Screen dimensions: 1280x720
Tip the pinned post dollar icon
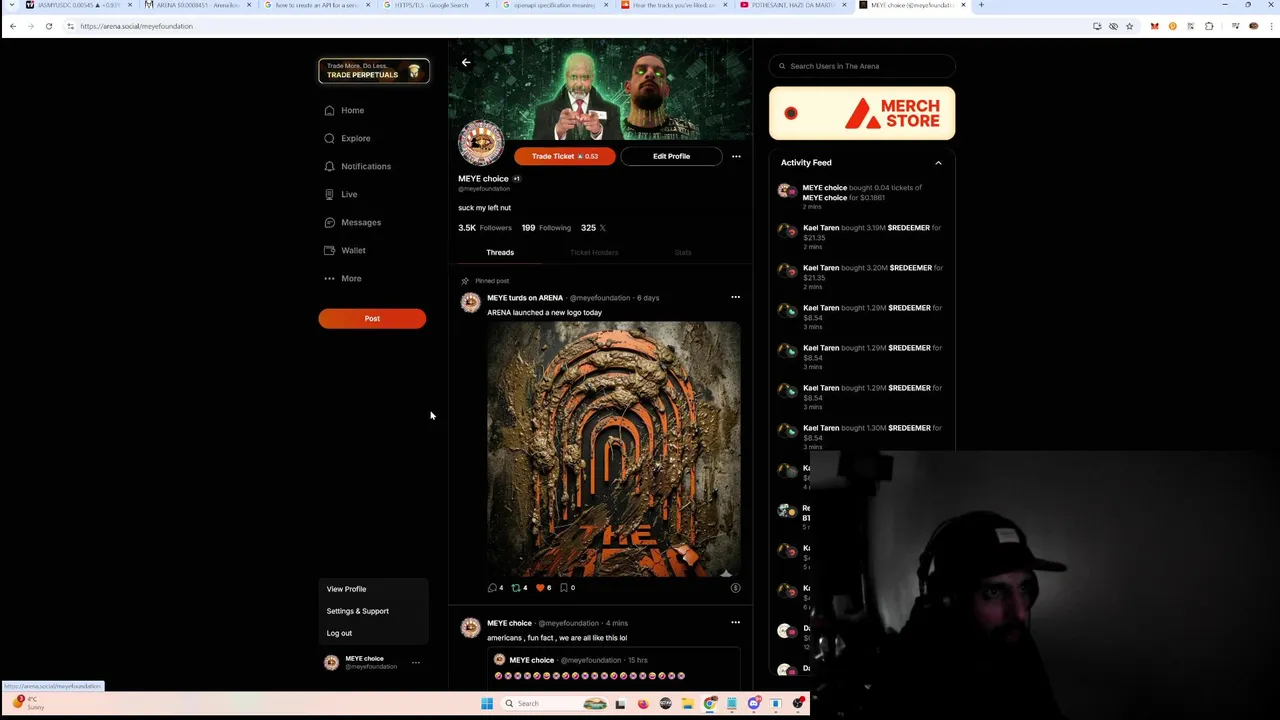point(735,588)
